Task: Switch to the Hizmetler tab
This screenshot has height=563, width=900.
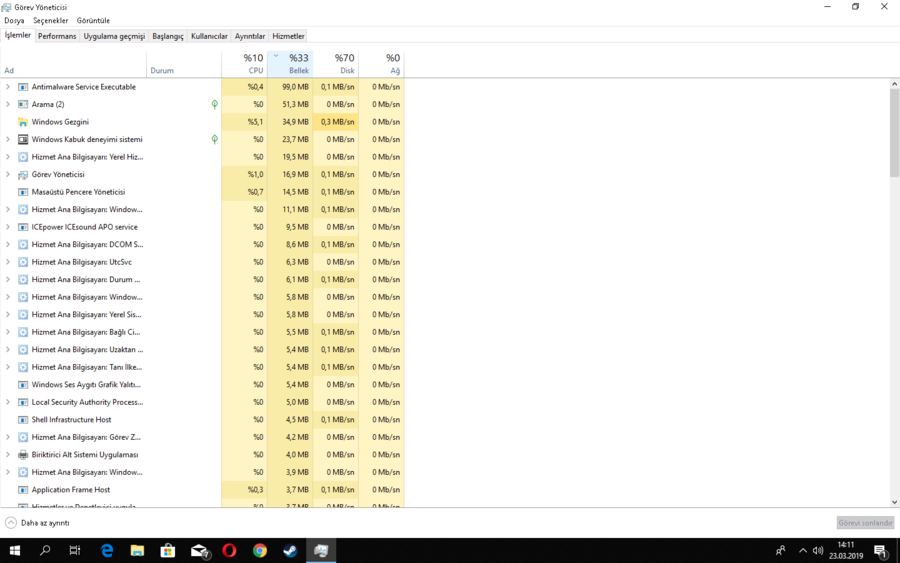Action: [x=288, y=36]
